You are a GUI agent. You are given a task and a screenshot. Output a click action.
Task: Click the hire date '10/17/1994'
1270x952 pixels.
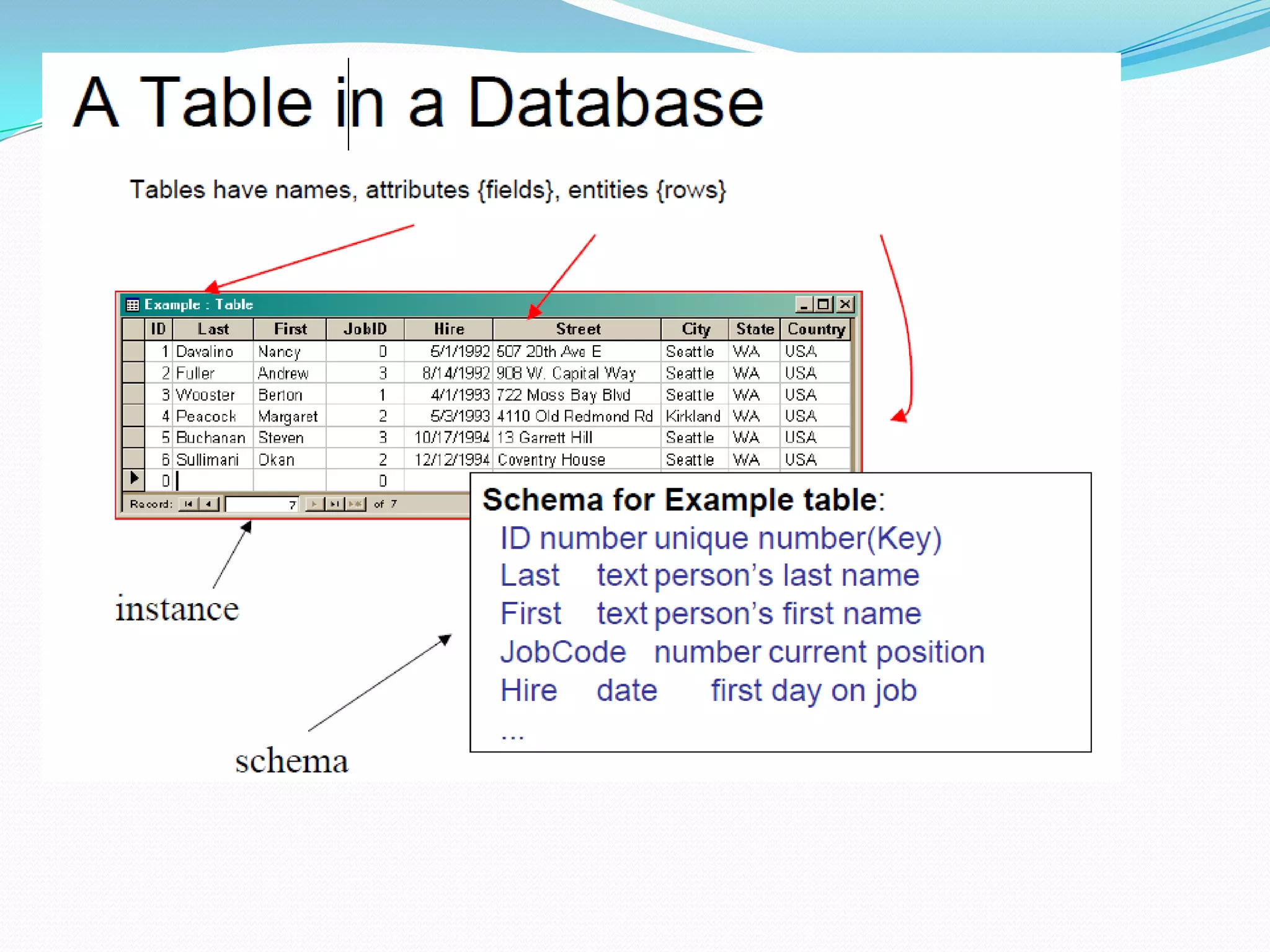pos(448,438)
